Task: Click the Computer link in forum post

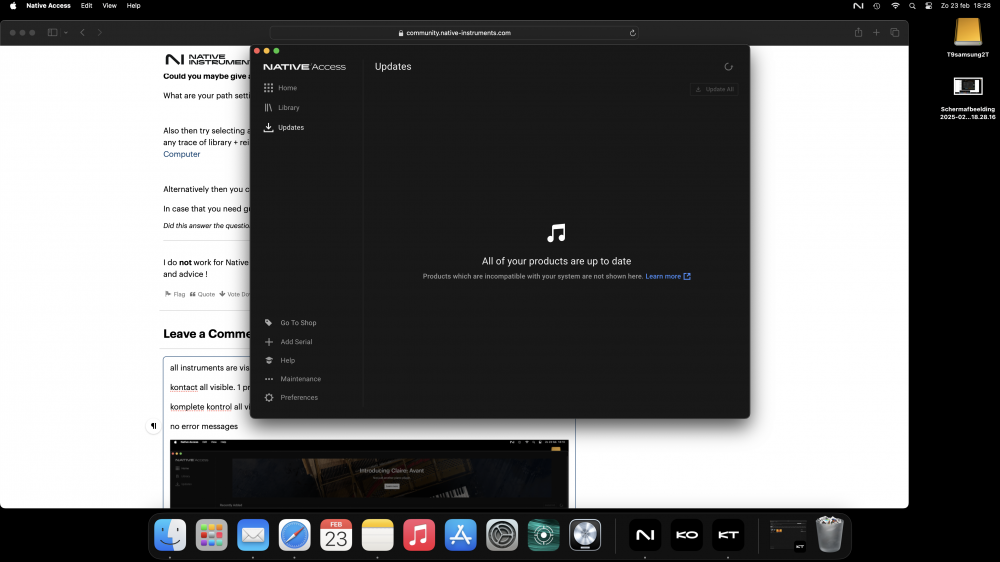Action: (182, 154)
